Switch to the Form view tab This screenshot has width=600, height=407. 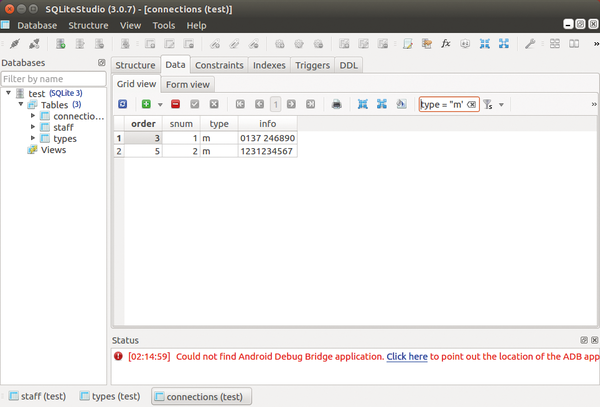[188, 84]
